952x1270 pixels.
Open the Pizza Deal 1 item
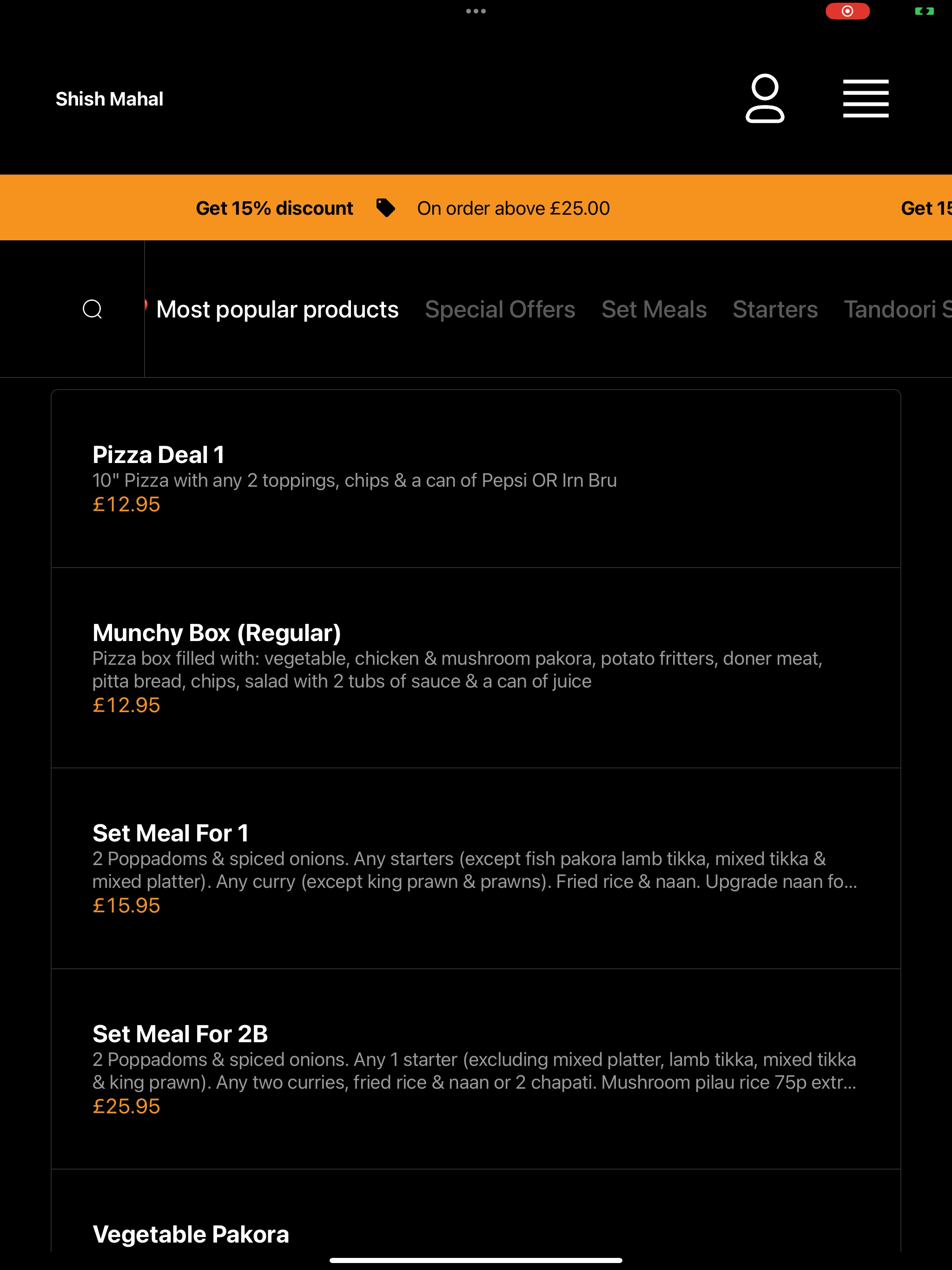[x=476, y=479]
